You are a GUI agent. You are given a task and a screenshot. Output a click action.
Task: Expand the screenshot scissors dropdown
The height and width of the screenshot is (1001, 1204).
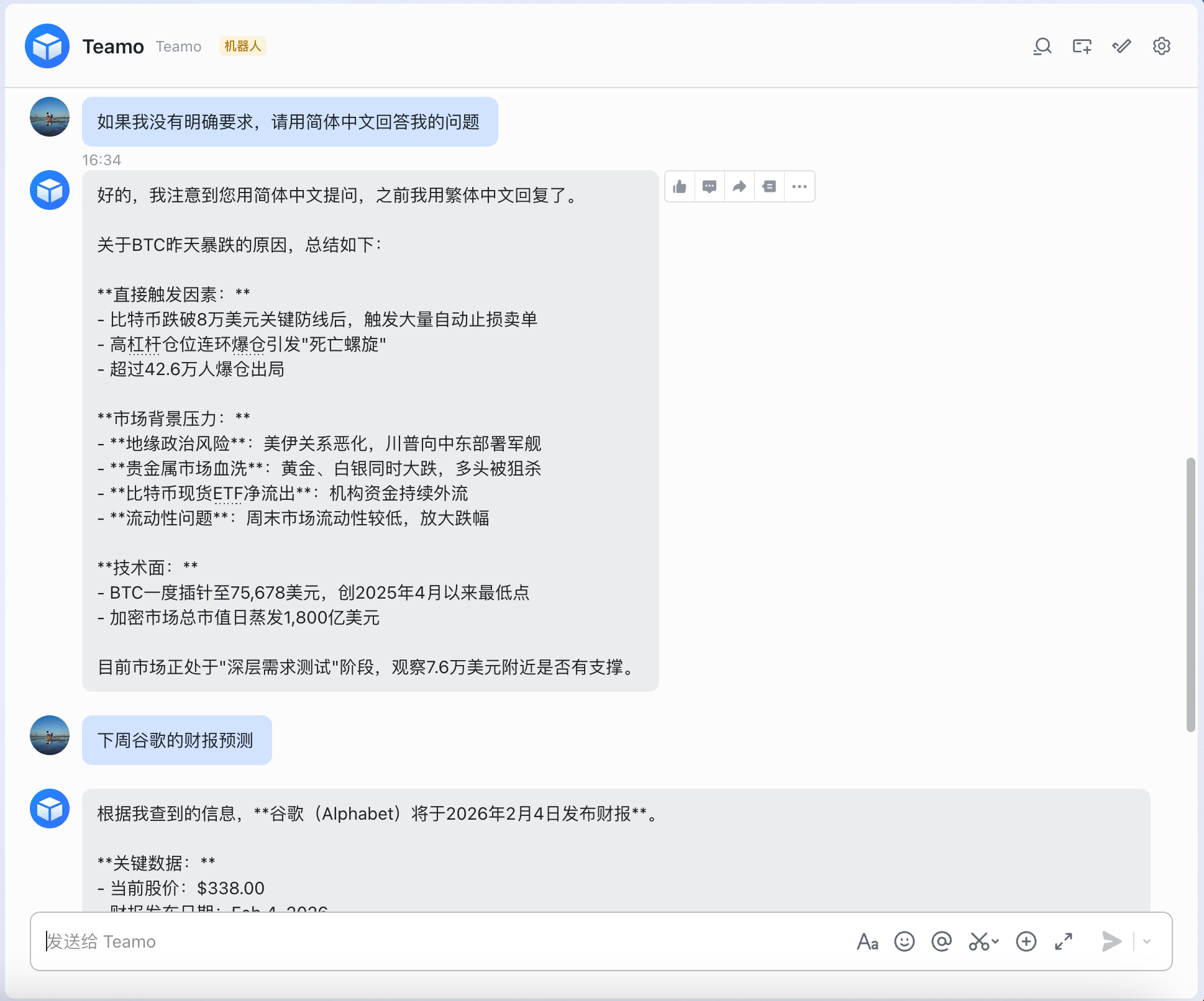click(x=995, y=942)
